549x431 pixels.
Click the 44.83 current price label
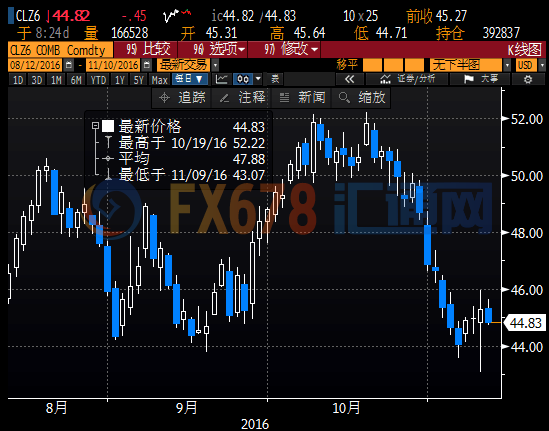(x=524, y=323)
